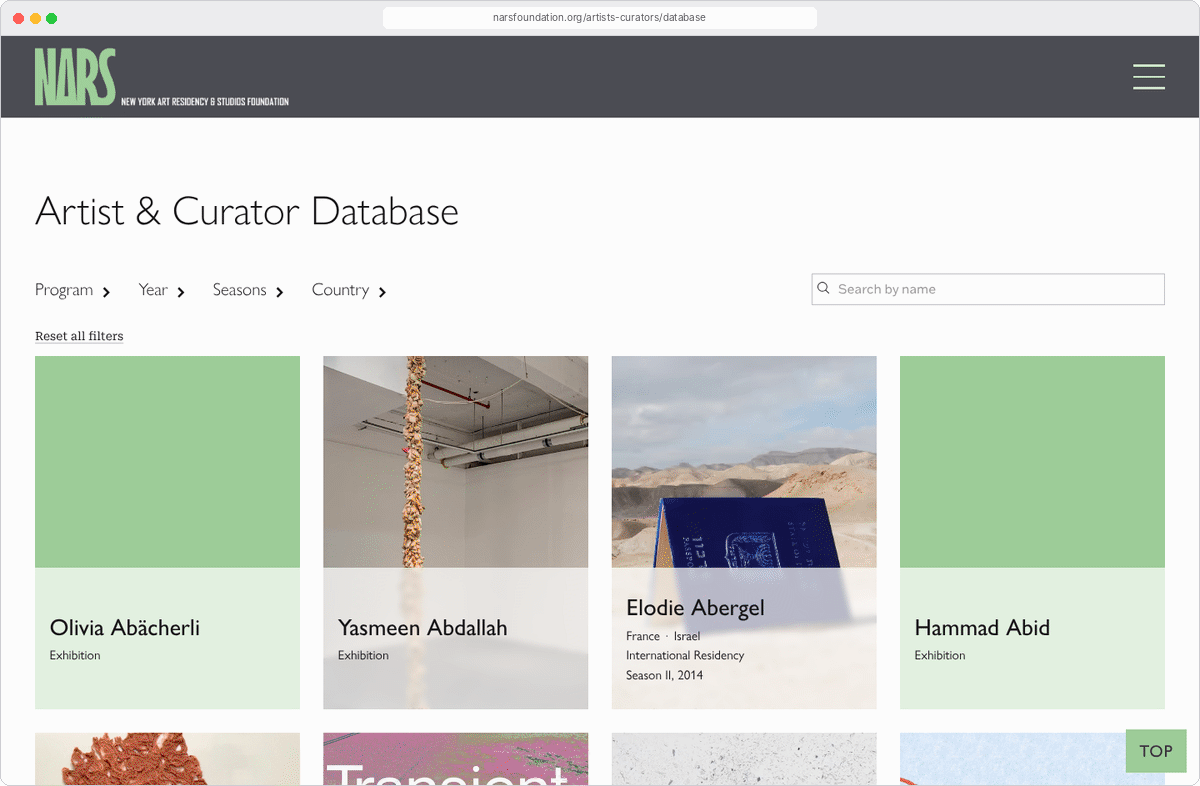The image size is (1200, 786).
Task: Click the red lace artwork thumbnail
Action: tap(167, 759)
